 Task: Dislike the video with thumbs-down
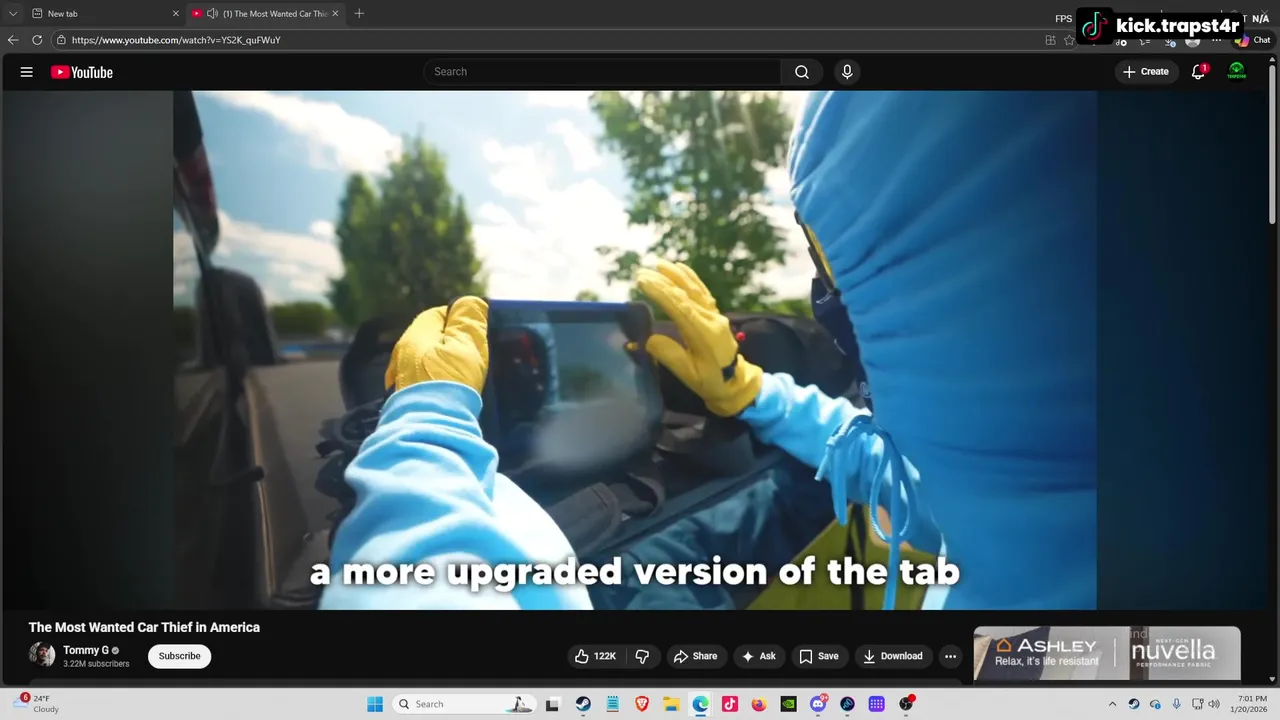coord(642,656)
